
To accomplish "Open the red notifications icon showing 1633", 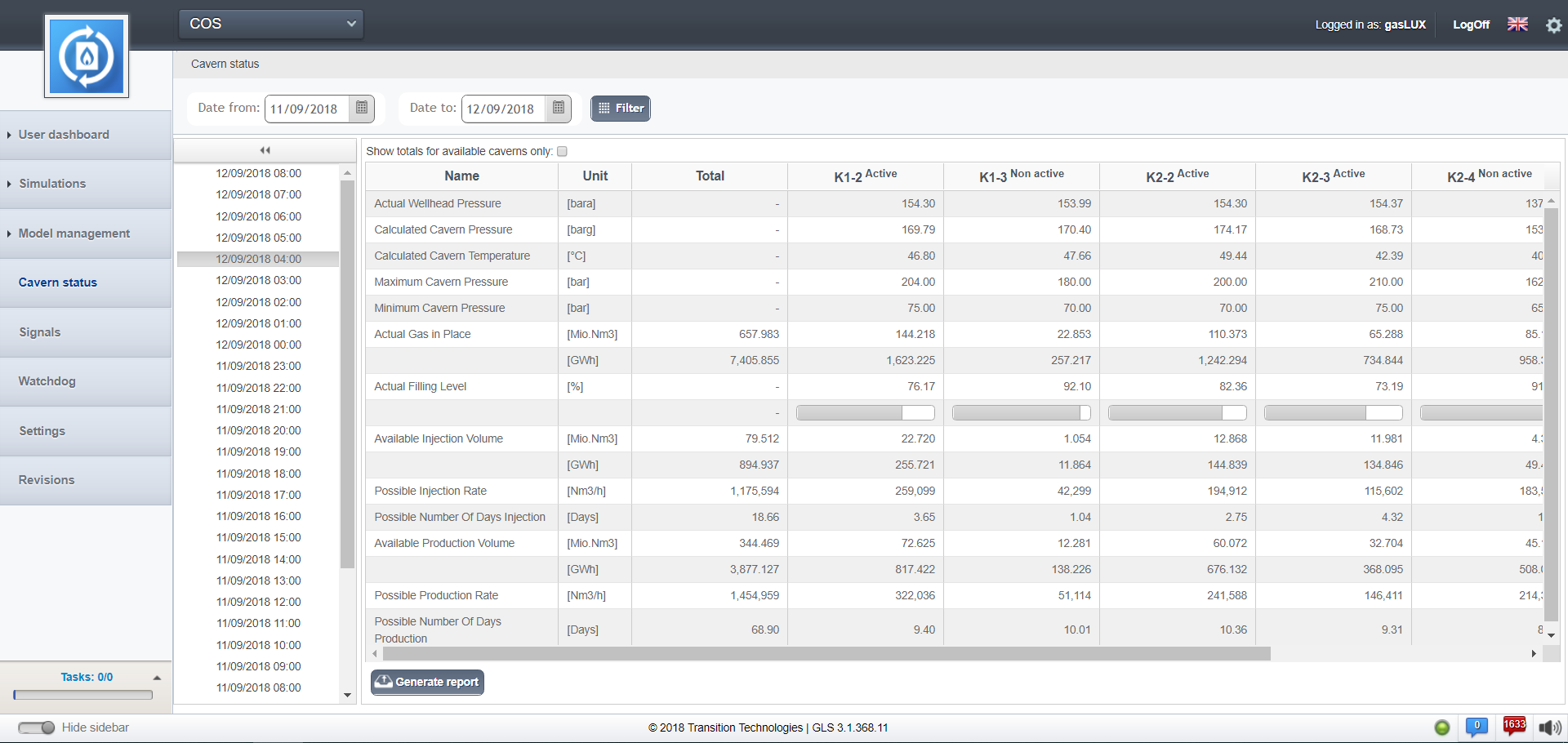I will pyautogui.click(x=1514, y=726).
